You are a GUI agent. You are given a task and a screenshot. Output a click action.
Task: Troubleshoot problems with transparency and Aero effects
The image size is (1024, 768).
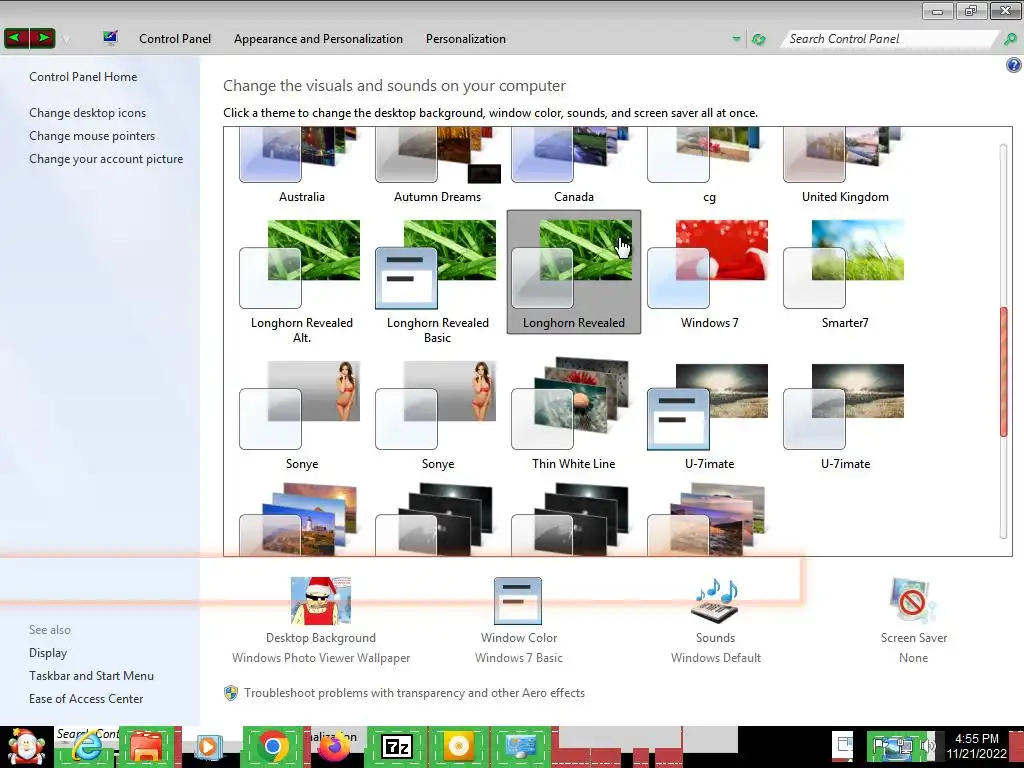(414, 693)
